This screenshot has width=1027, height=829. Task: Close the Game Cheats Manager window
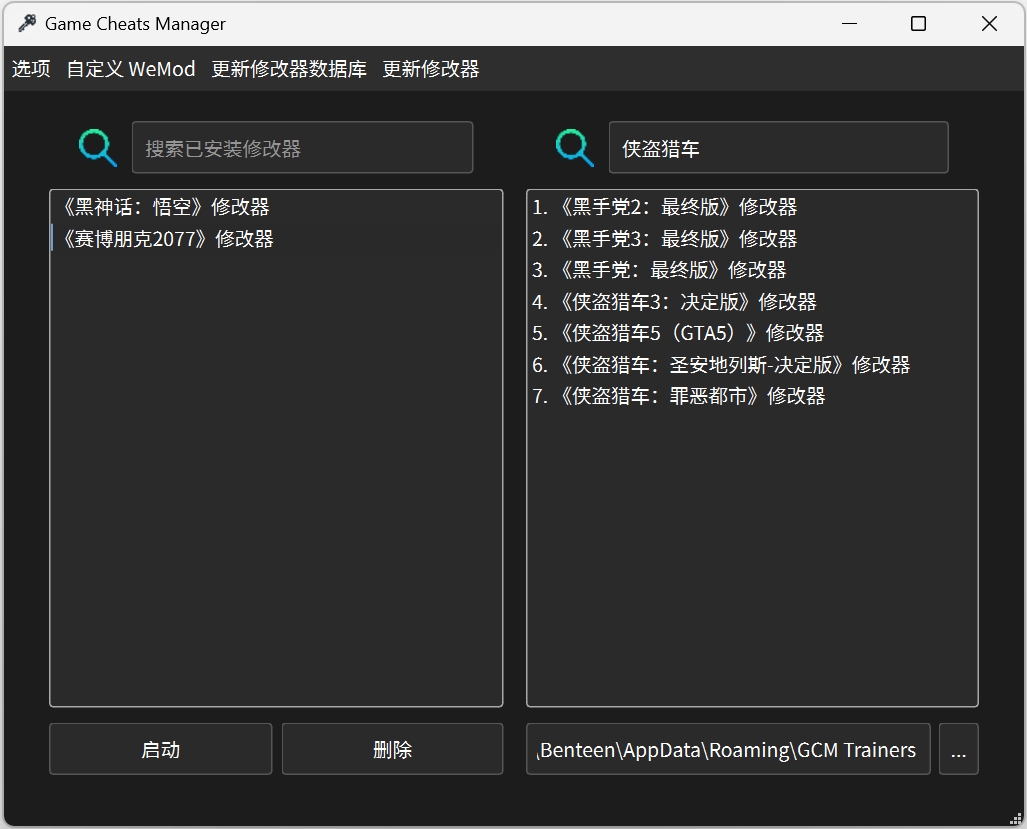point(989,24)
